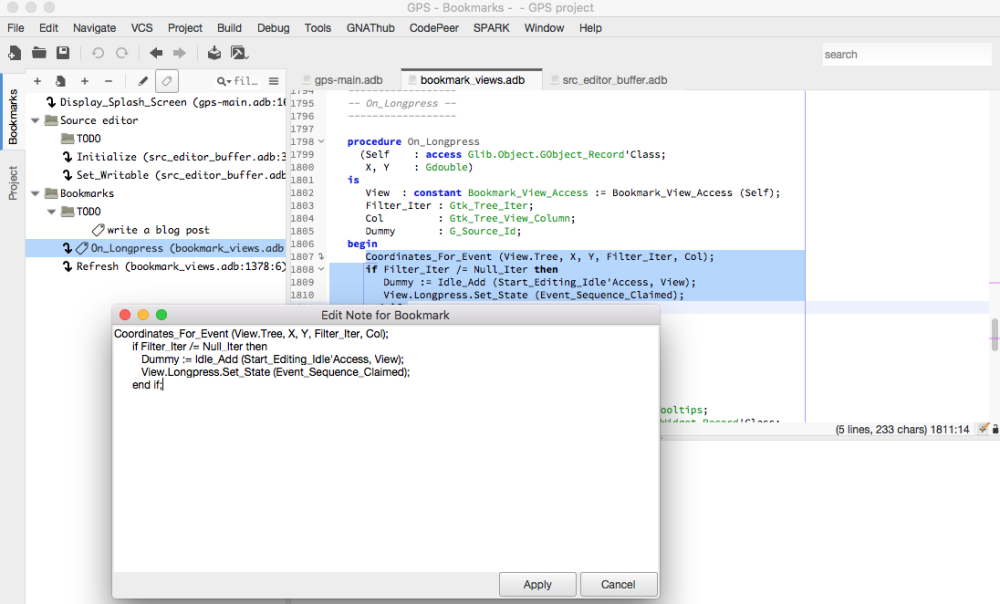Viewport: 1000px width, 604px height.
Task: Click the editor's vertical scrollbar thumb
Action: pyautogui.click(x=994, y=333)
